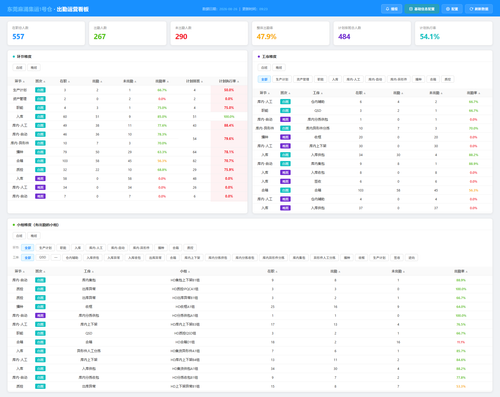Select the red 290 absent card
500x397 pixels.
209,33
